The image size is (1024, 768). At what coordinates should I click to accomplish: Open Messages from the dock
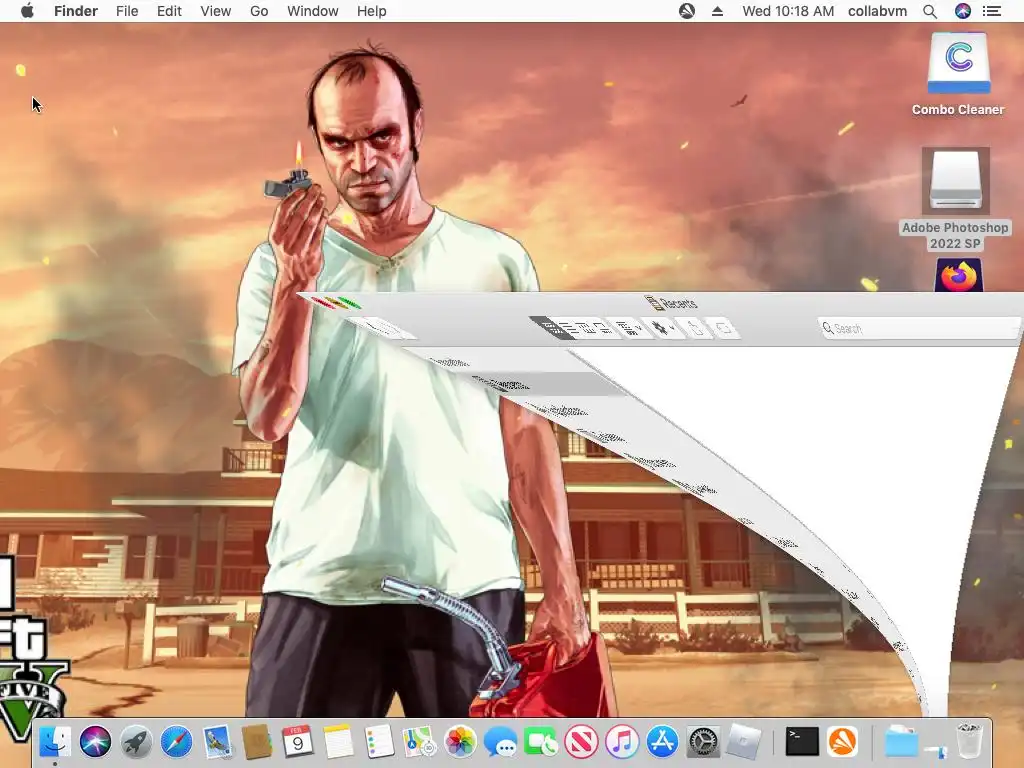500,742
